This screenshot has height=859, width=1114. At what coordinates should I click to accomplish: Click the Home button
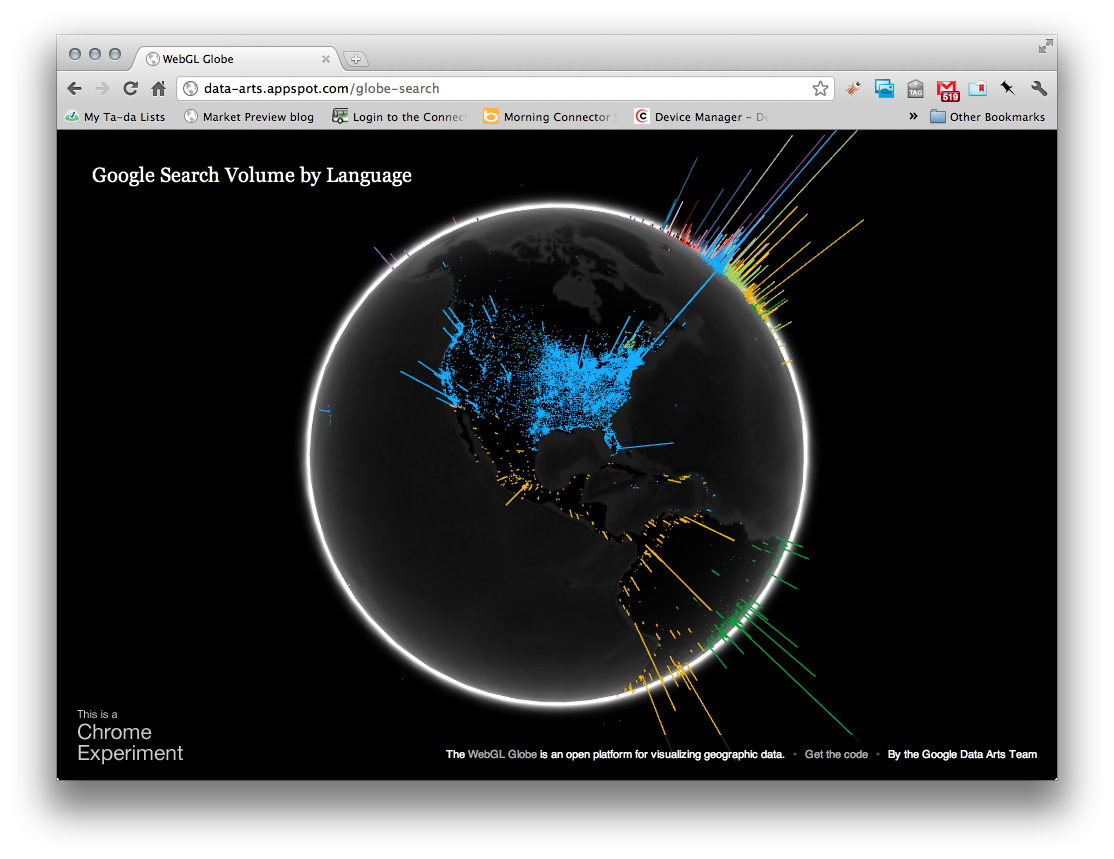[x=158, y=88]
